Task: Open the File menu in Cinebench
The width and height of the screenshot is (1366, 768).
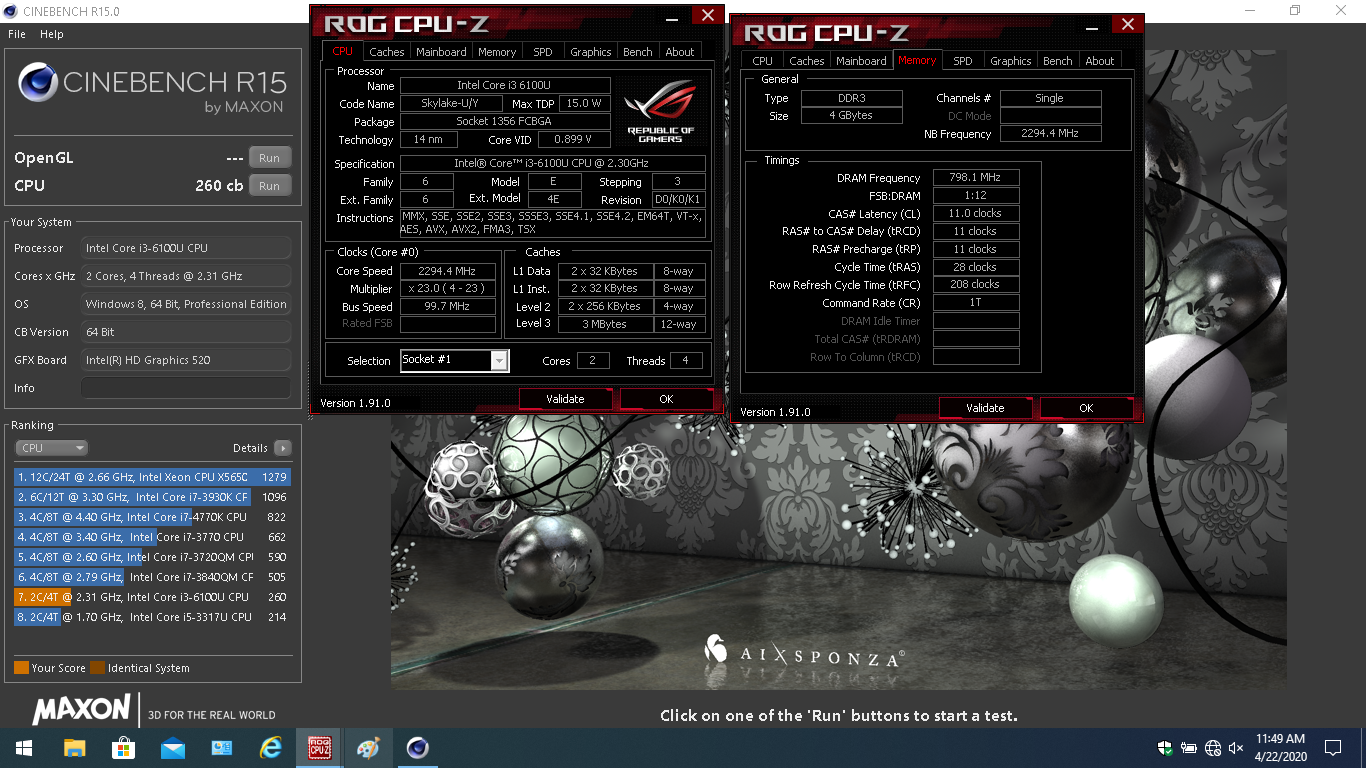Action: [17, 34]
